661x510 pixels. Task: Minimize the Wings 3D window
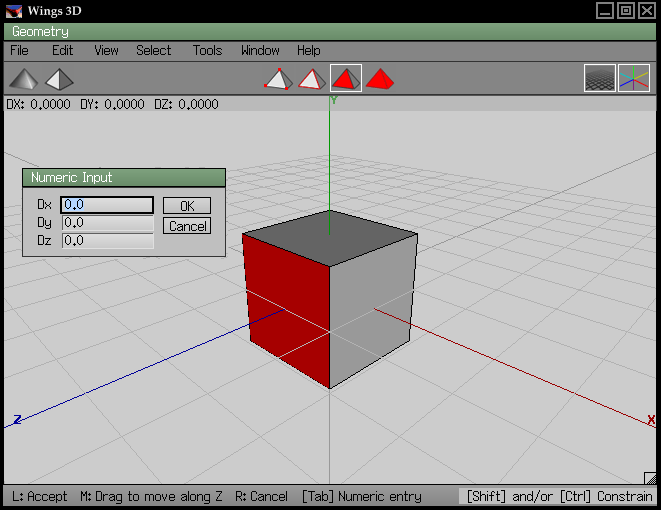point(605,11)
